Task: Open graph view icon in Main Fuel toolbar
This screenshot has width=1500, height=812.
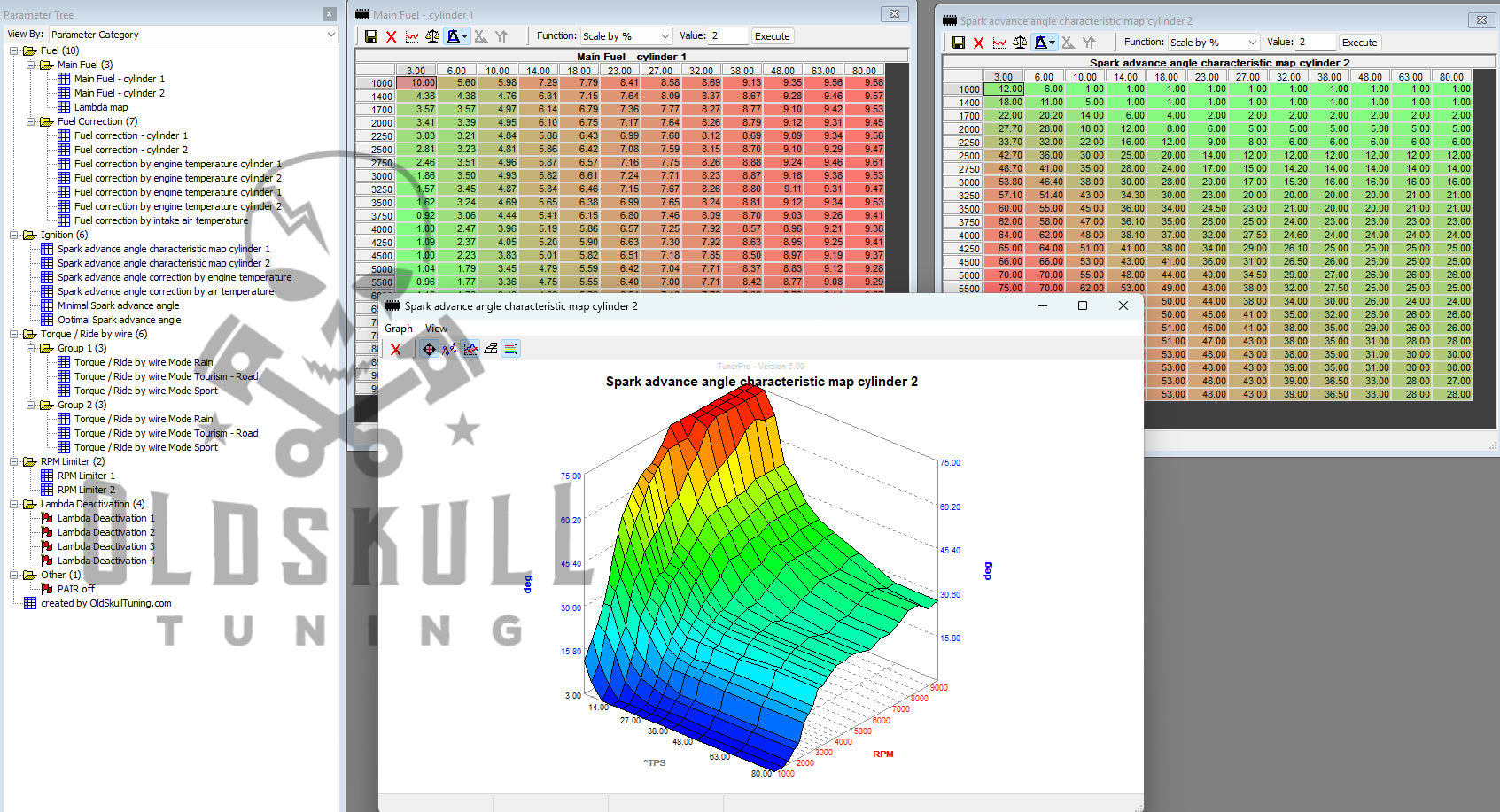Action: coord(412,36)
